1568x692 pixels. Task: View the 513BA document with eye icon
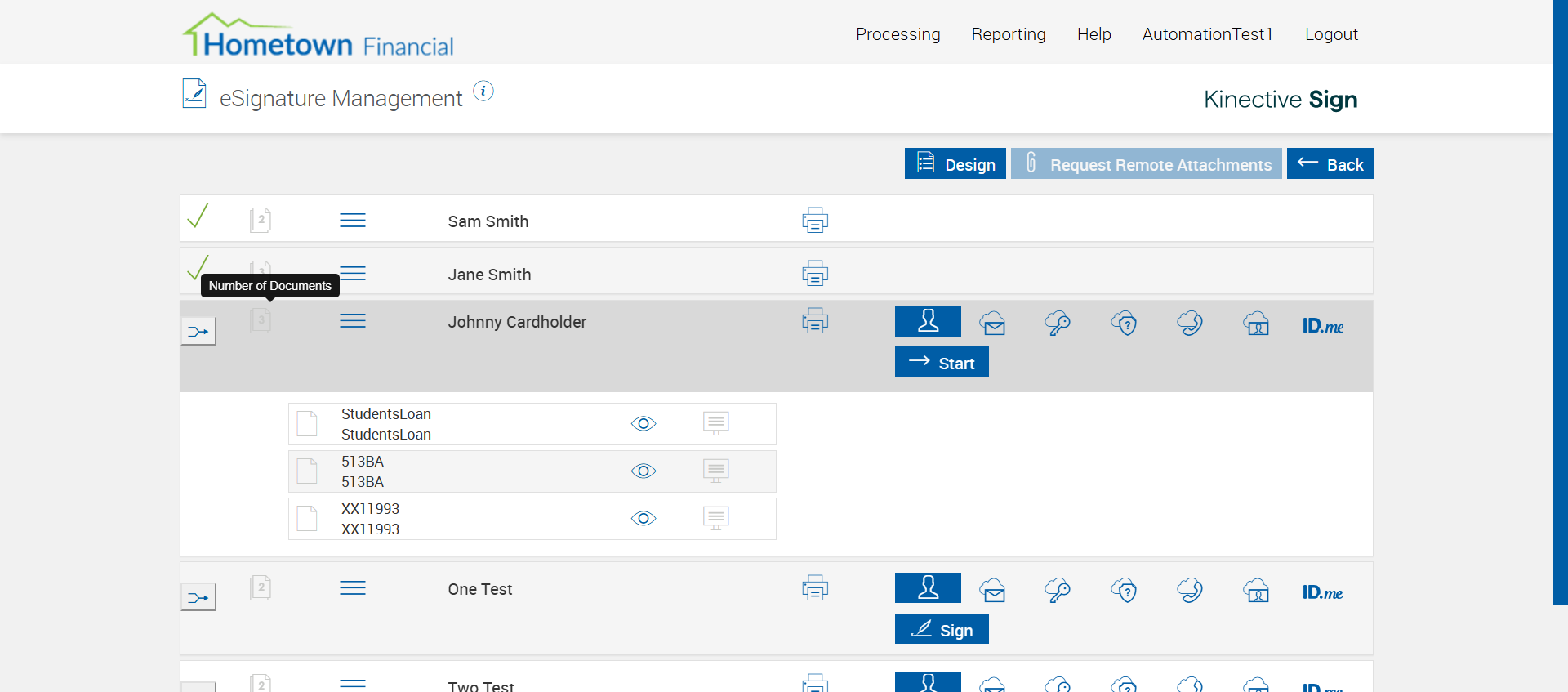click(644, 471)
